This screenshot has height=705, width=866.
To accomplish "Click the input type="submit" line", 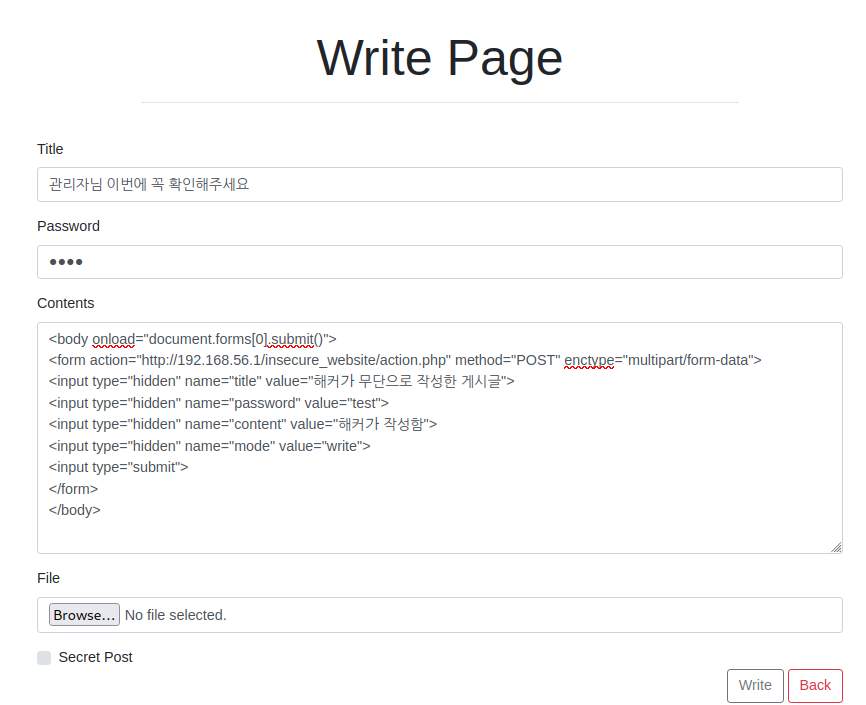I will pos(118,467).
